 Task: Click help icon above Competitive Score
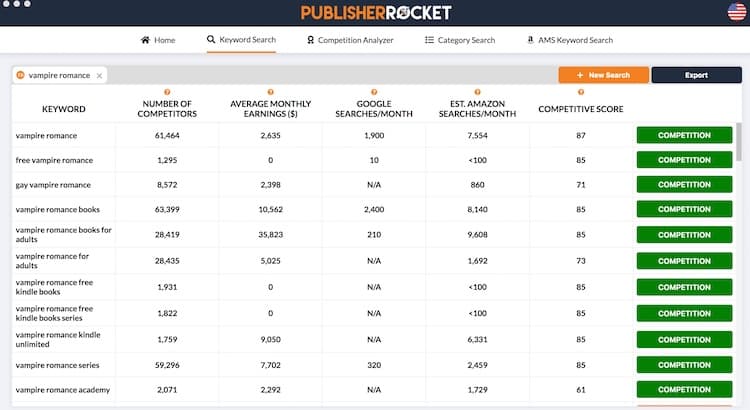coord(580,92)
